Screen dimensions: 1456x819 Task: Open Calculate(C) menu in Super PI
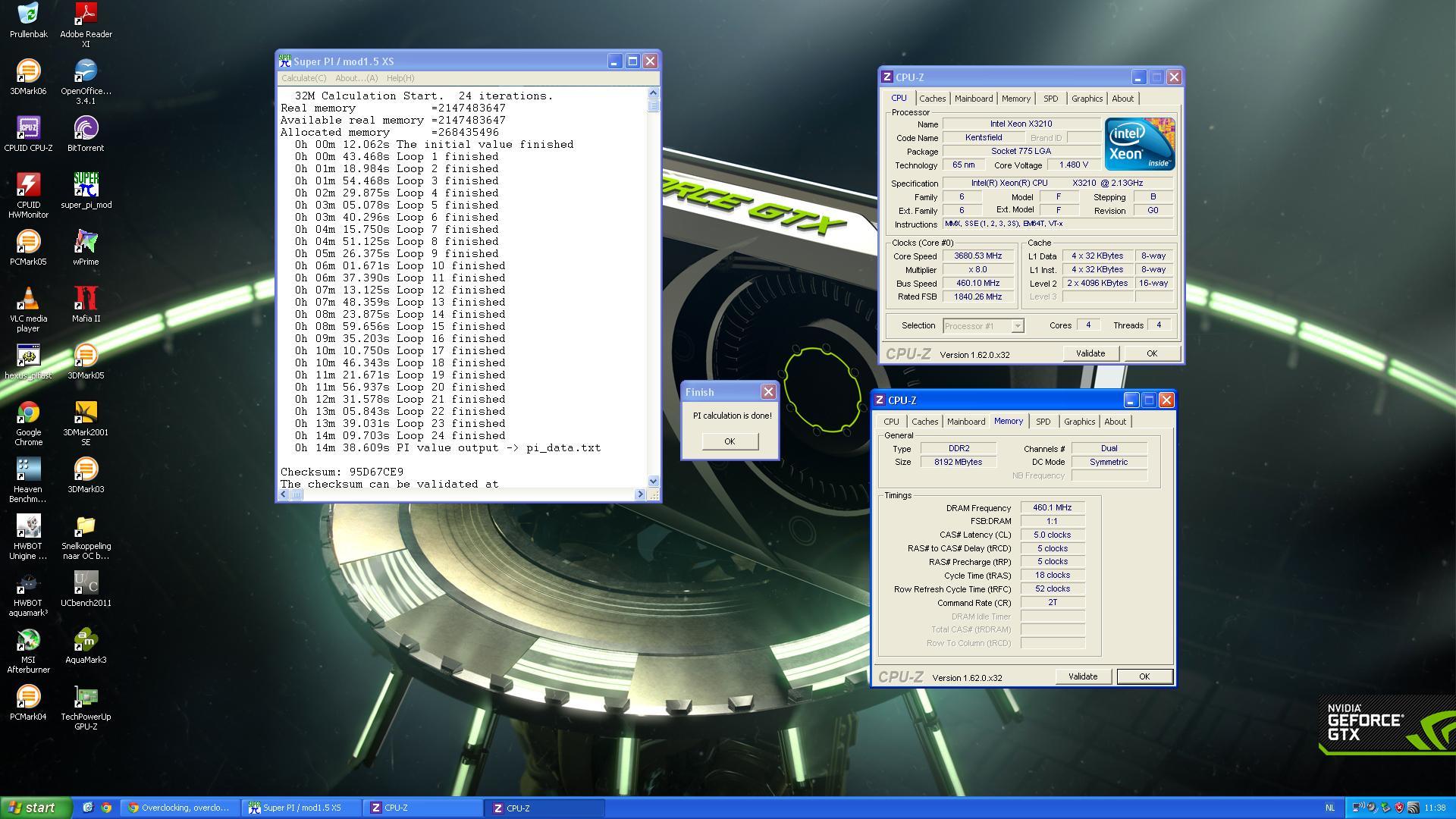point(303,78)
